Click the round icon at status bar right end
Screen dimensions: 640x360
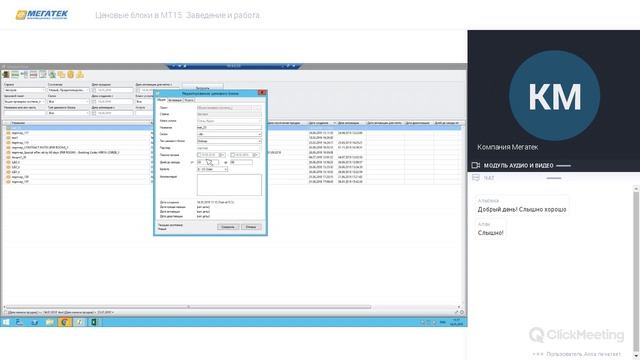coord(462,312)
